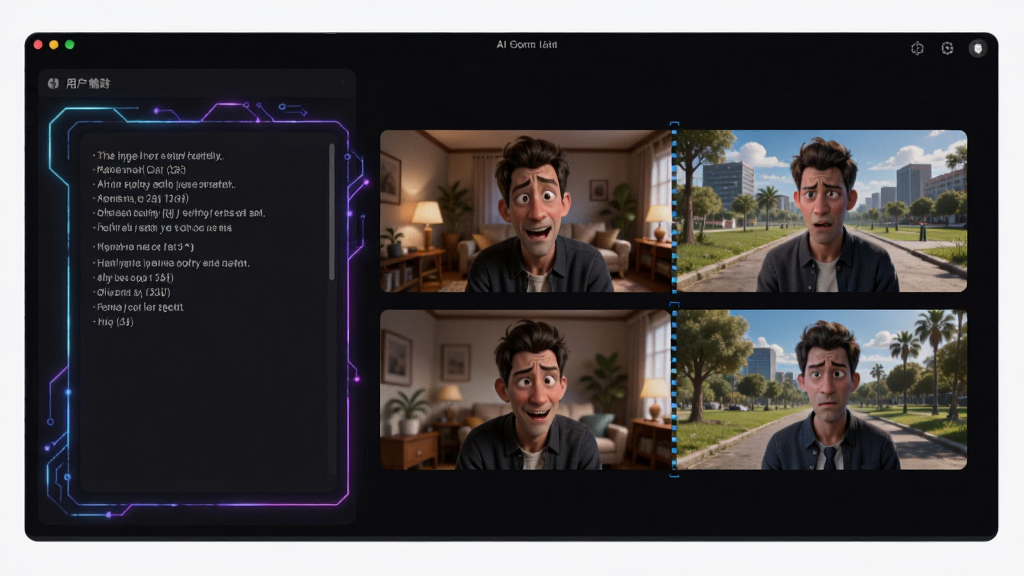Select the first text line starting "The inge"
The height and width of the screenshot is (576, 1024).
tap(159, 156)
